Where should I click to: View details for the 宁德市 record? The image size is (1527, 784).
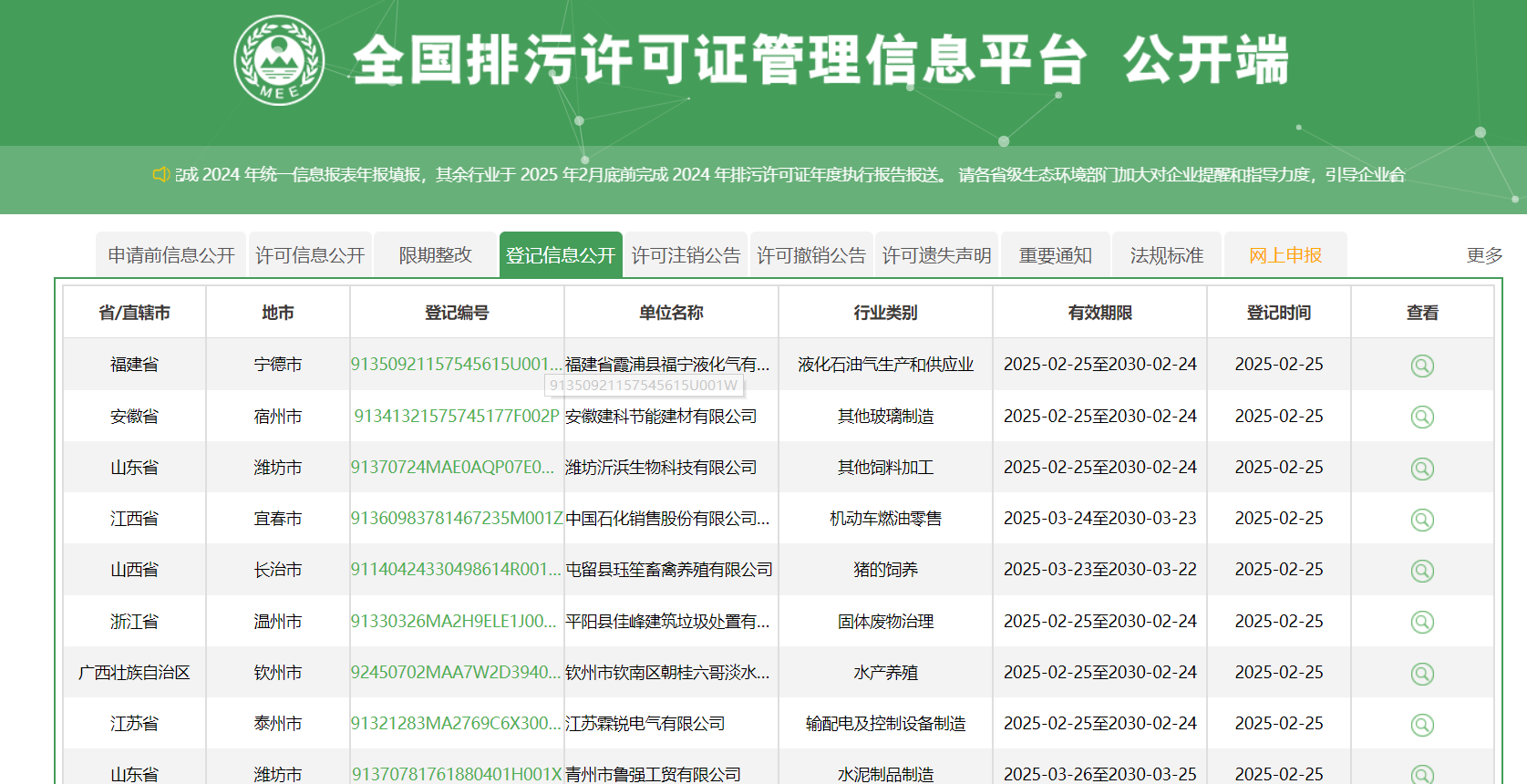coord(1422,366)
